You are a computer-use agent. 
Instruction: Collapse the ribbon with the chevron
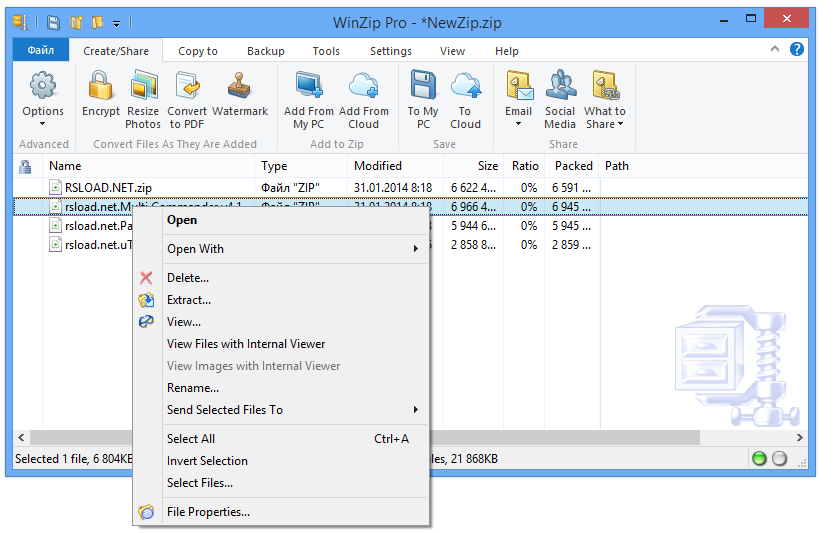tap(775, 49)
